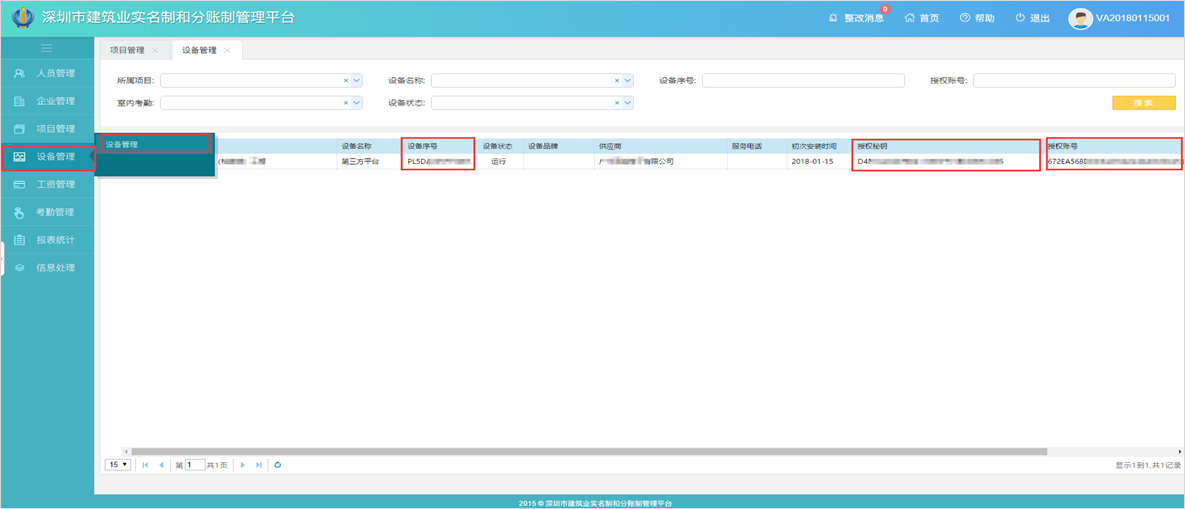Open the page size dropdown showing 15
The image size is (1185, 509).
click(118, 465)
